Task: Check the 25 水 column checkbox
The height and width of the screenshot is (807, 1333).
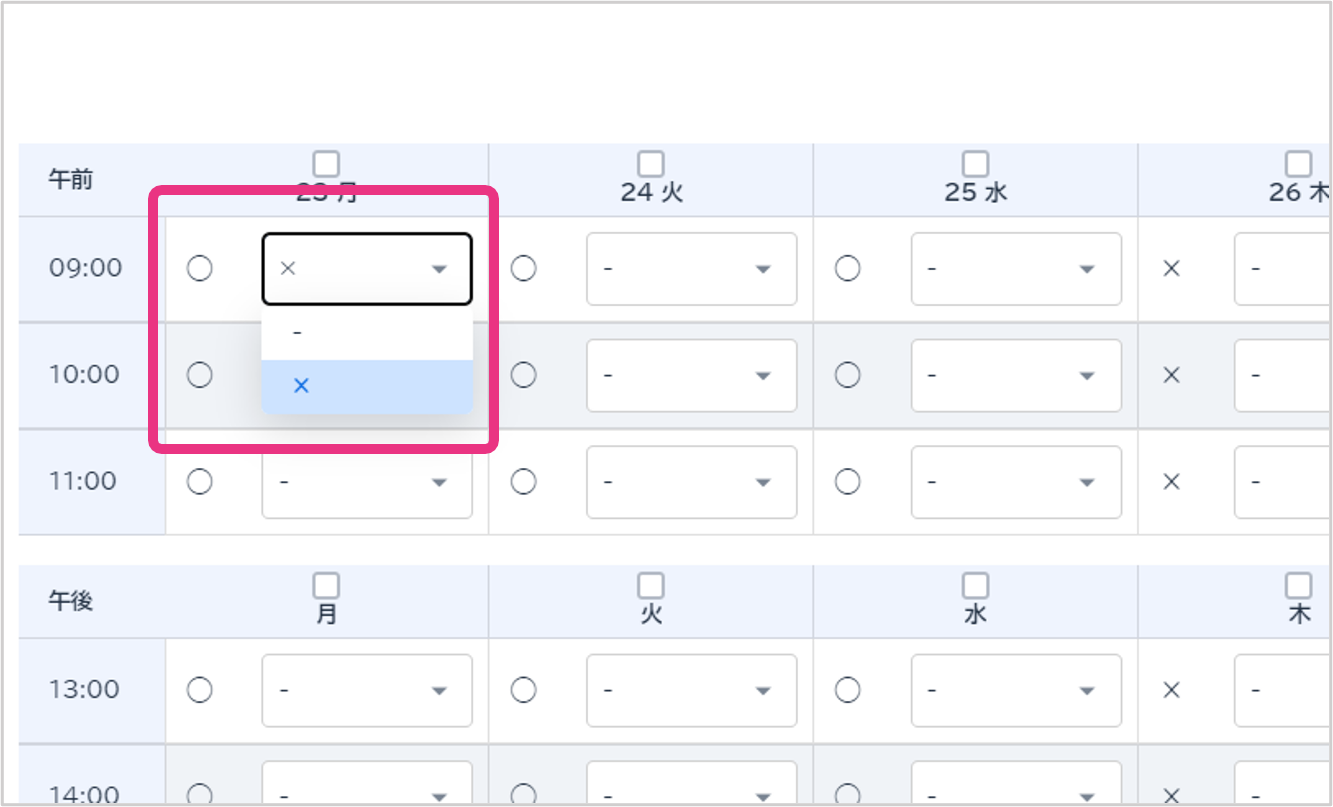Action: pos(975,163)
